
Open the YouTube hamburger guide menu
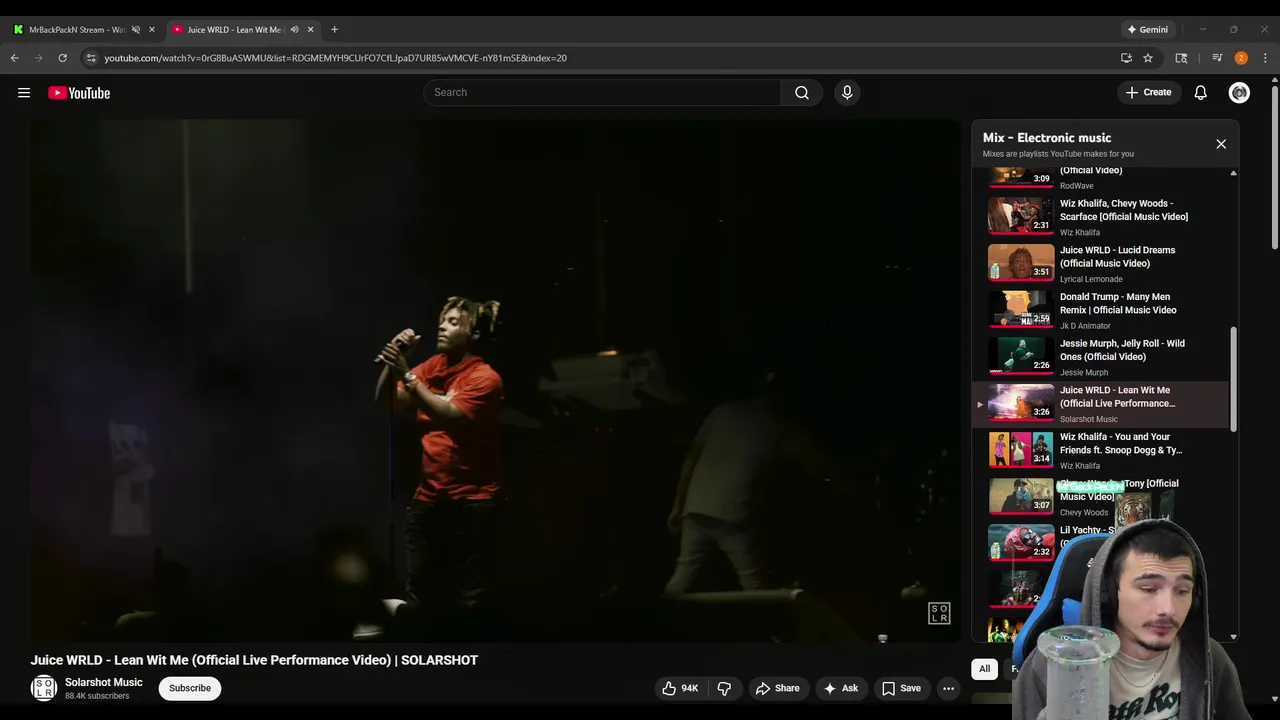point(24,93)
